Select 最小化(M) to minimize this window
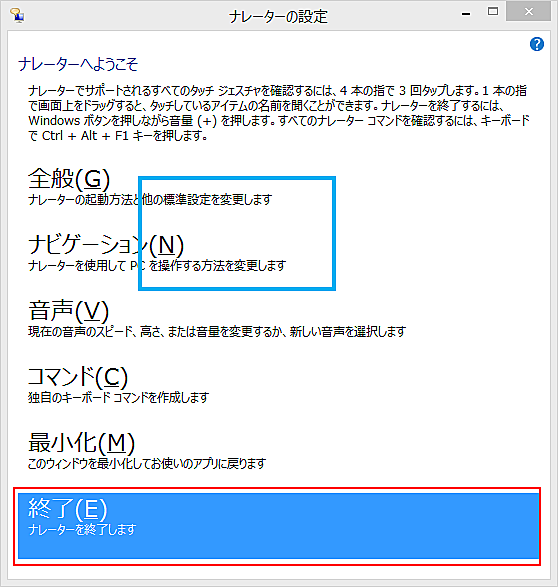Screen dimensions: 558x587 [x=81, y=442]
